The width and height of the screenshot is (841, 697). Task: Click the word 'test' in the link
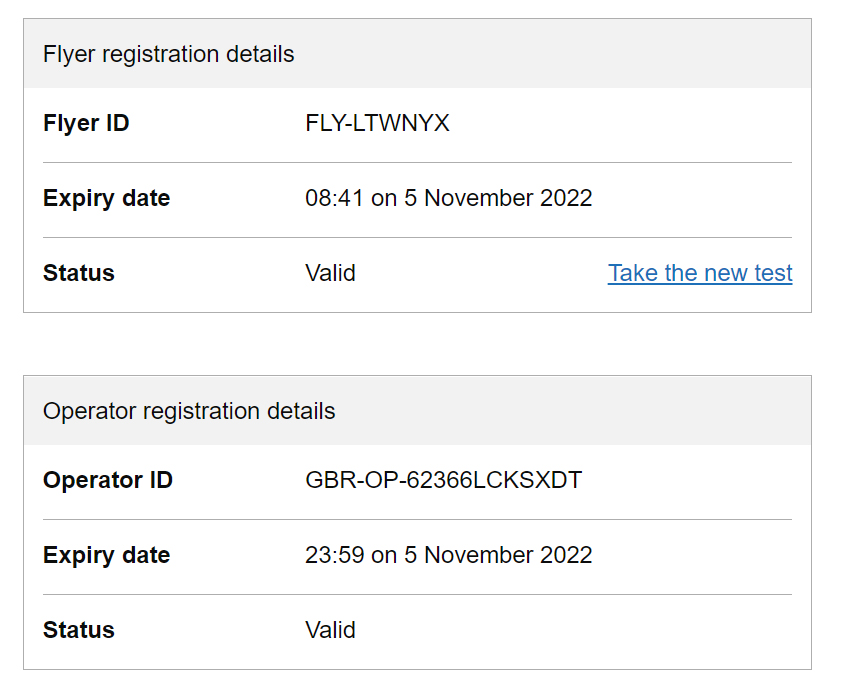coord(773,273)
